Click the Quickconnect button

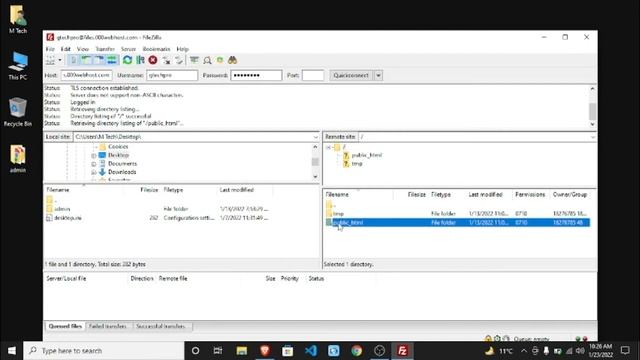(x=351, y=76)
